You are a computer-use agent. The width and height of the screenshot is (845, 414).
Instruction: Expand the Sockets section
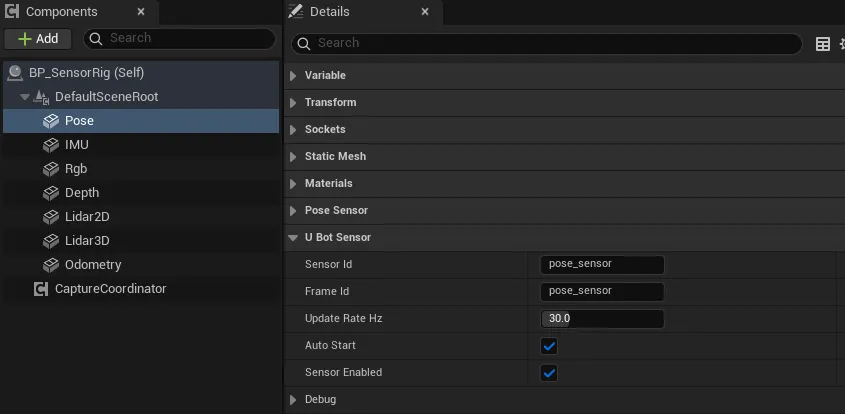pos(293,130)
